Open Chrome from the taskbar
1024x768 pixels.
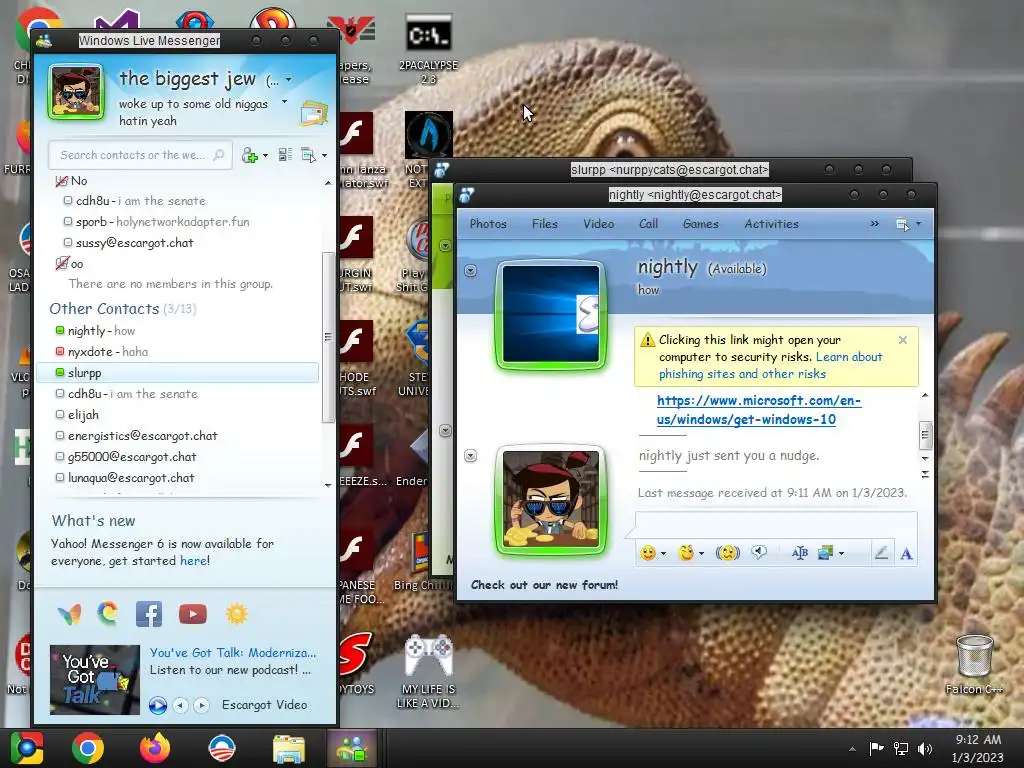click(88, 748)
